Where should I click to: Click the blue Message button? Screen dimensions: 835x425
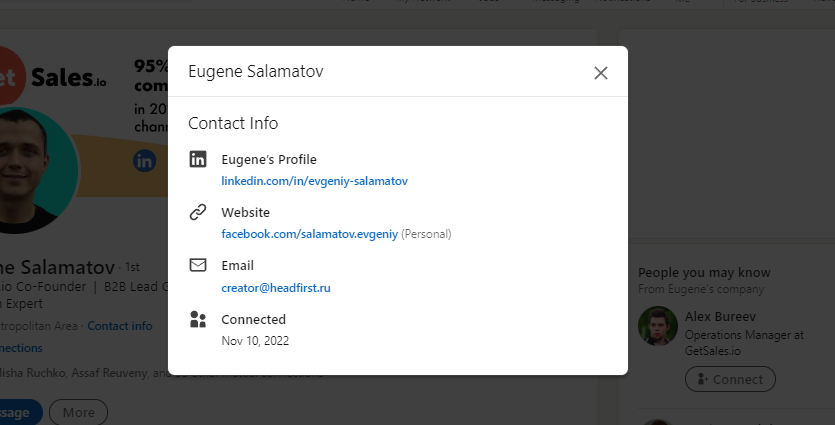tap(18, 412)
